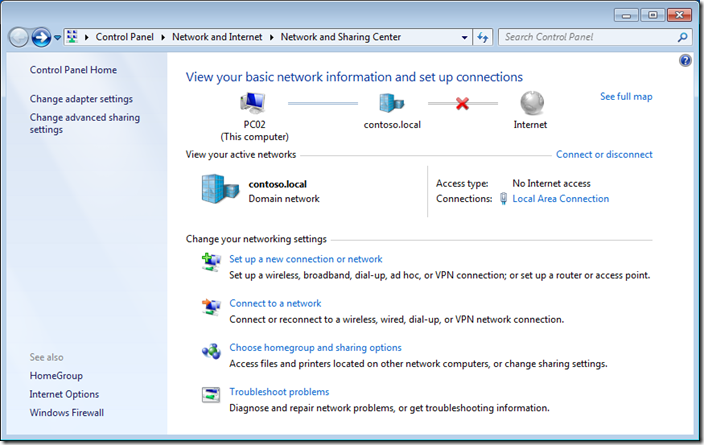Click the contoso.local domain network building icon
The width and height of the screenshot is (704, 445).
(219, 190)
